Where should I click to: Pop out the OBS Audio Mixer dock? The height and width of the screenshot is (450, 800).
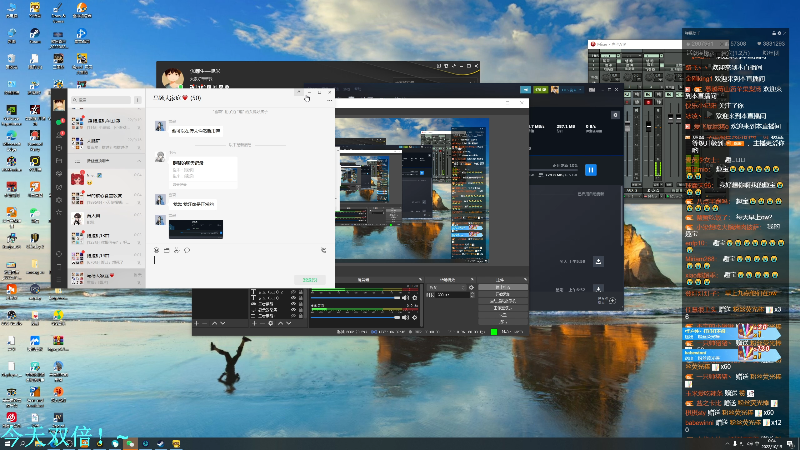tap(420, 280)
